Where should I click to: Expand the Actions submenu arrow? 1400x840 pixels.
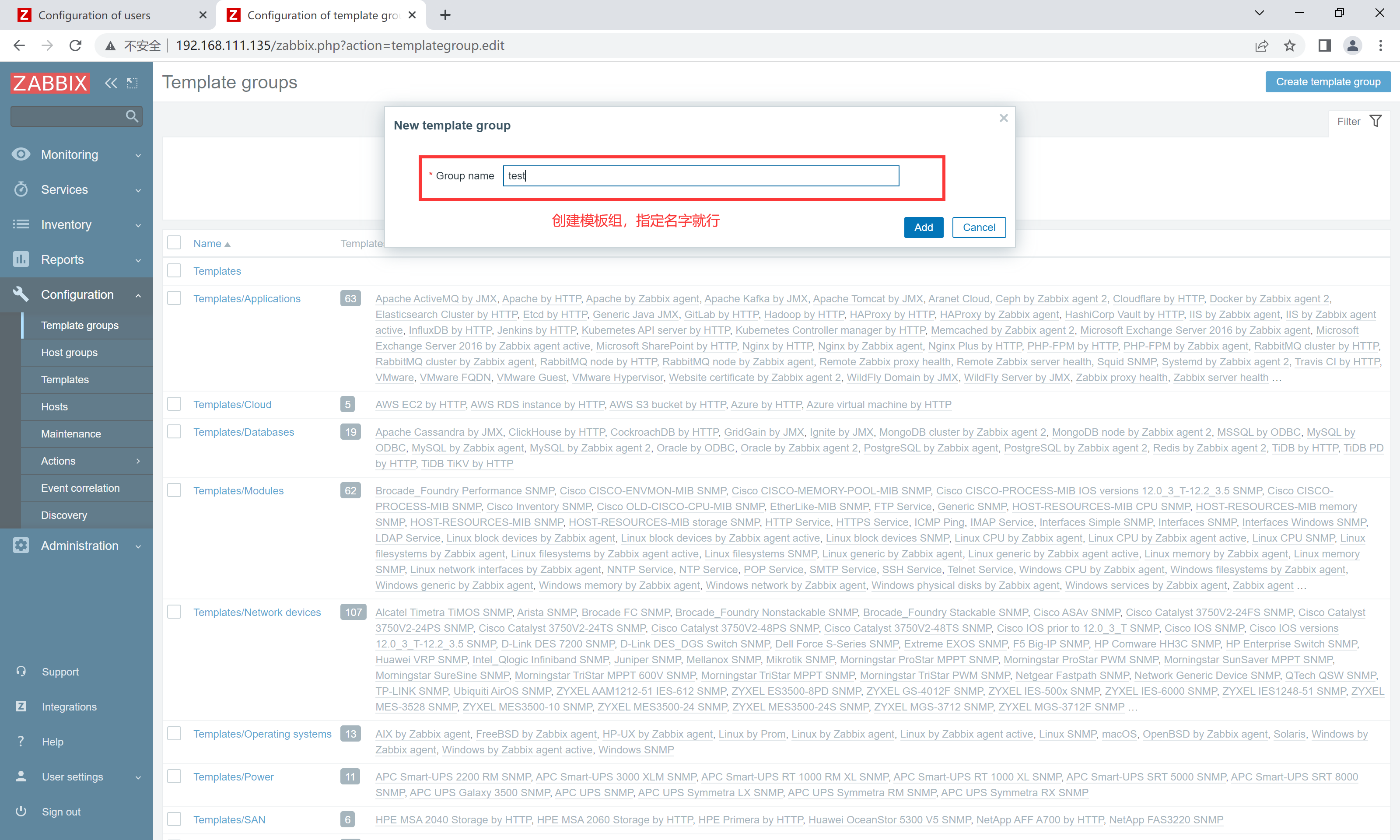click(x=138, y=461)
